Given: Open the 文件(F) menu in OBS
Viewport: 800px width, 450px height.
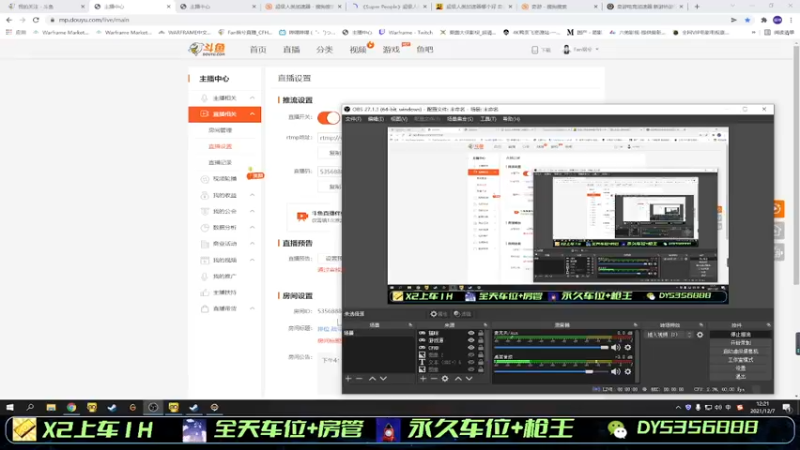Looking at the screenshot, I should pos(353,119).
